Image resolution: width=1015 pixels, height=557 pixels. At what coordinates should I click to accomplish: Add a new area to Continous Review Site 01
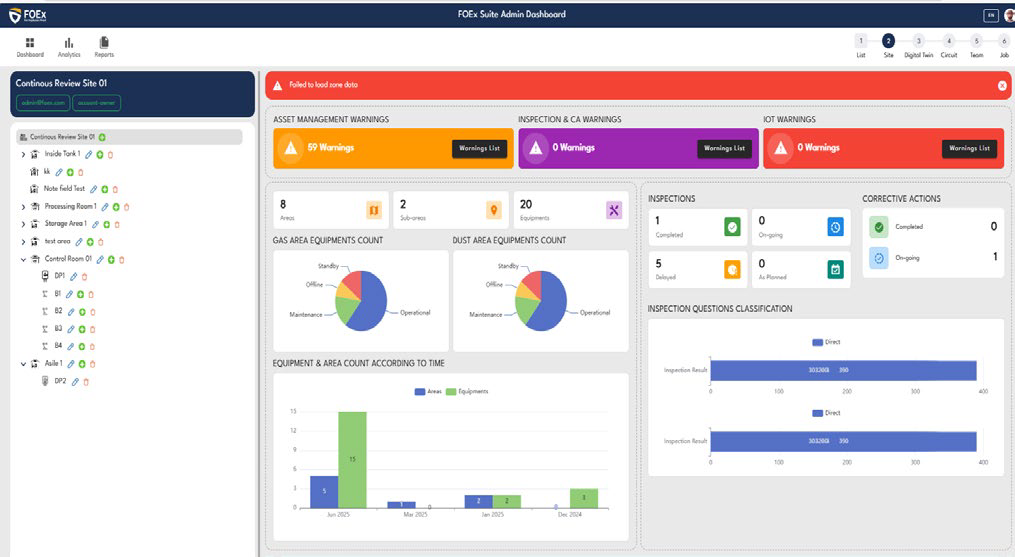[x=102, y=137]
